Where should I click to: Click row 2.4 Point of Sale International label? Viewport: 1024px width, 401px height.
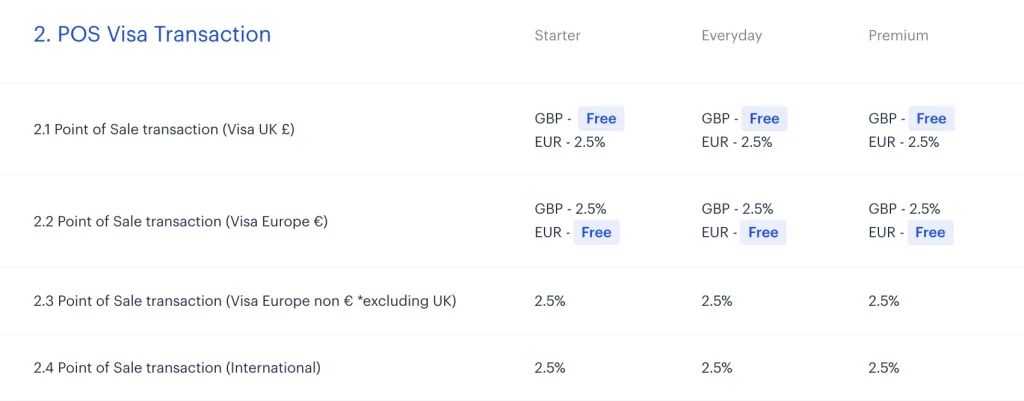pyautogui.click(x=177, y=367)
